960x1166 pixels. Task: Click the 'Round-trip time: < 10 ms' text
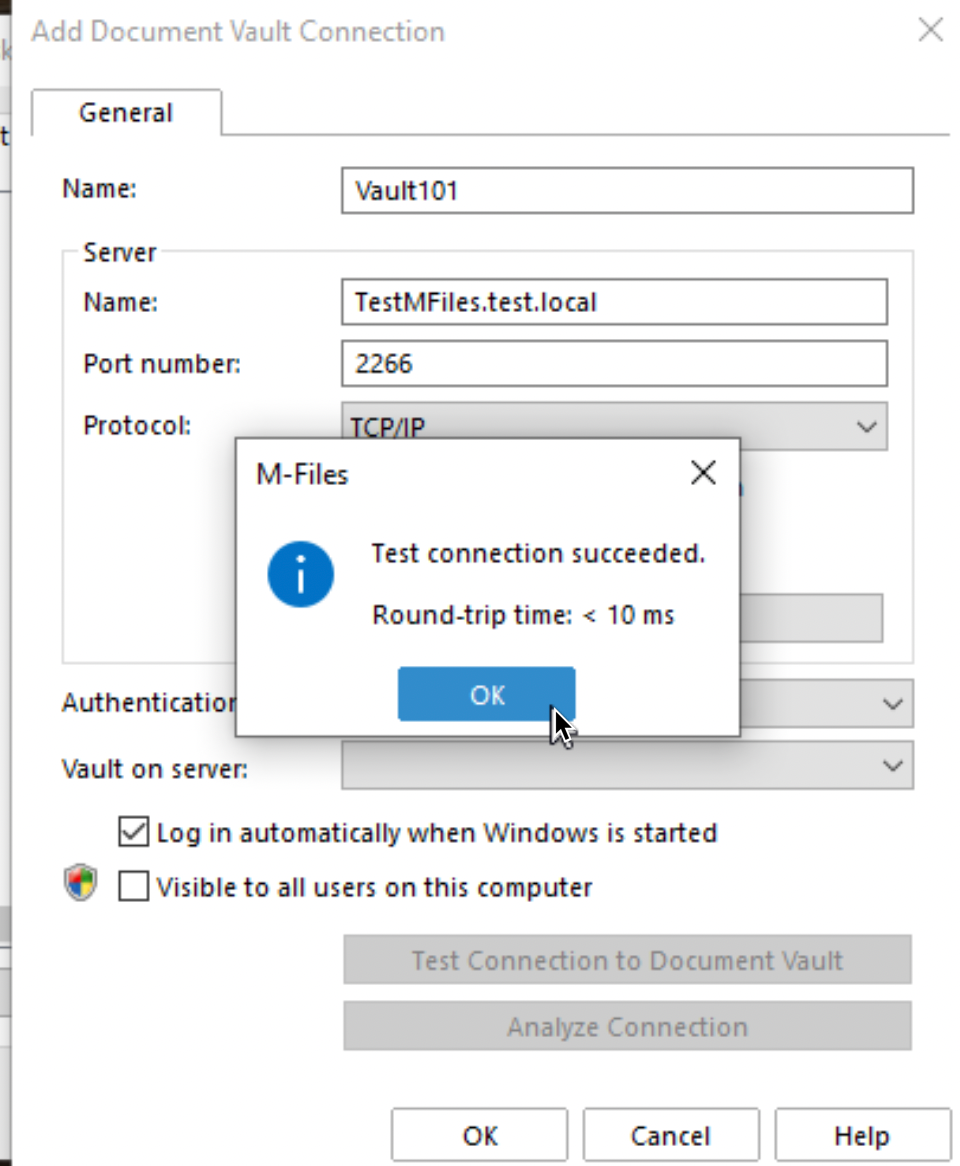523,615
